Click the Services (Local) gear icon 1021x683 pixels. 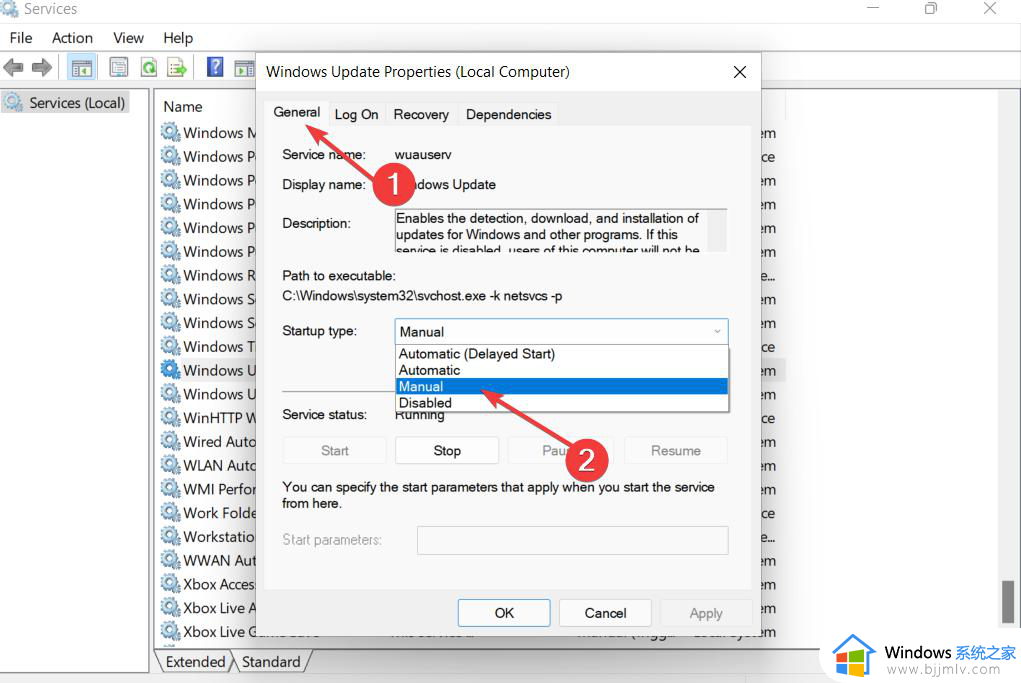[14, 102]
